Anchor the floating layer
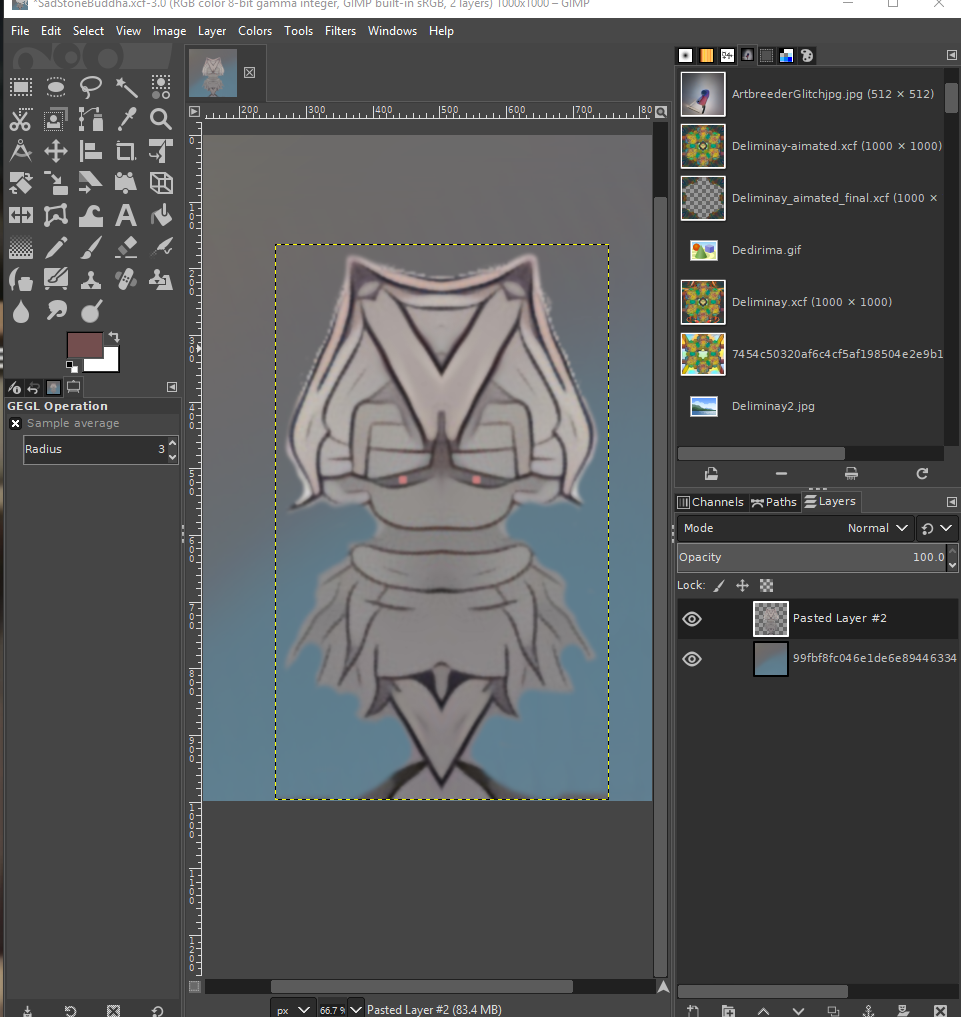Image resolution: width=961 pixels, height=1017 pixels. click(868, 1011)
